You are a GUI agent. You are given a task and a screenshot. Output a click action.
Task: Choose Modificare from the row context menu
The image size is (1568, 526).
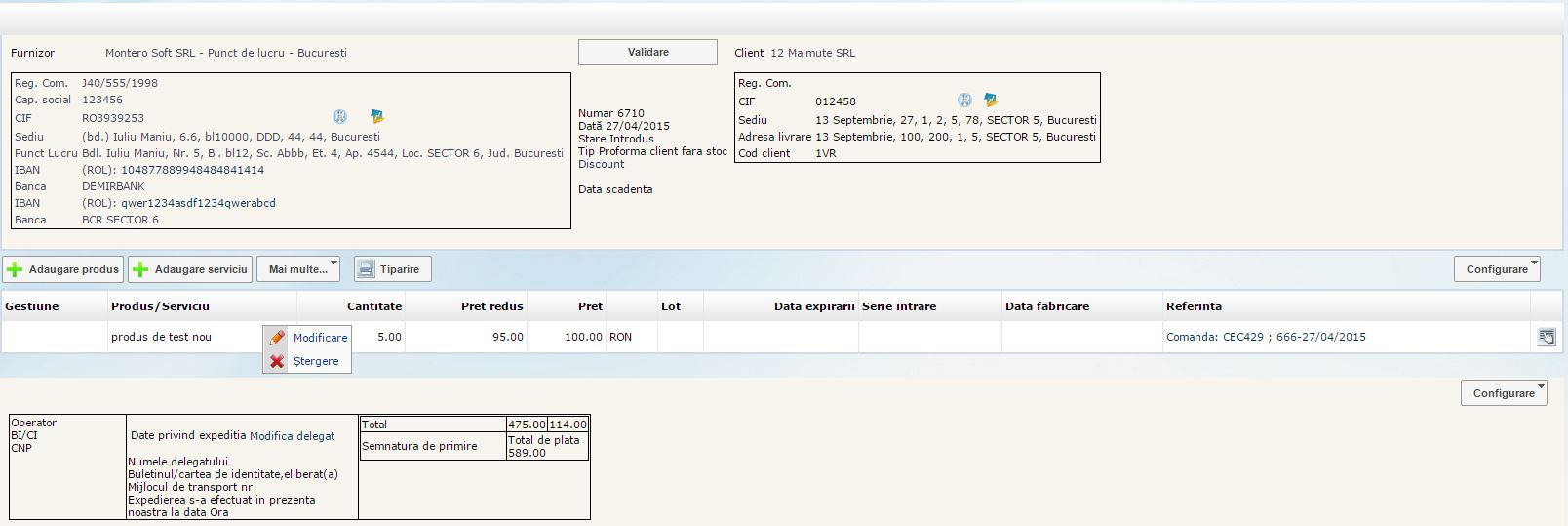pos(320,338)
